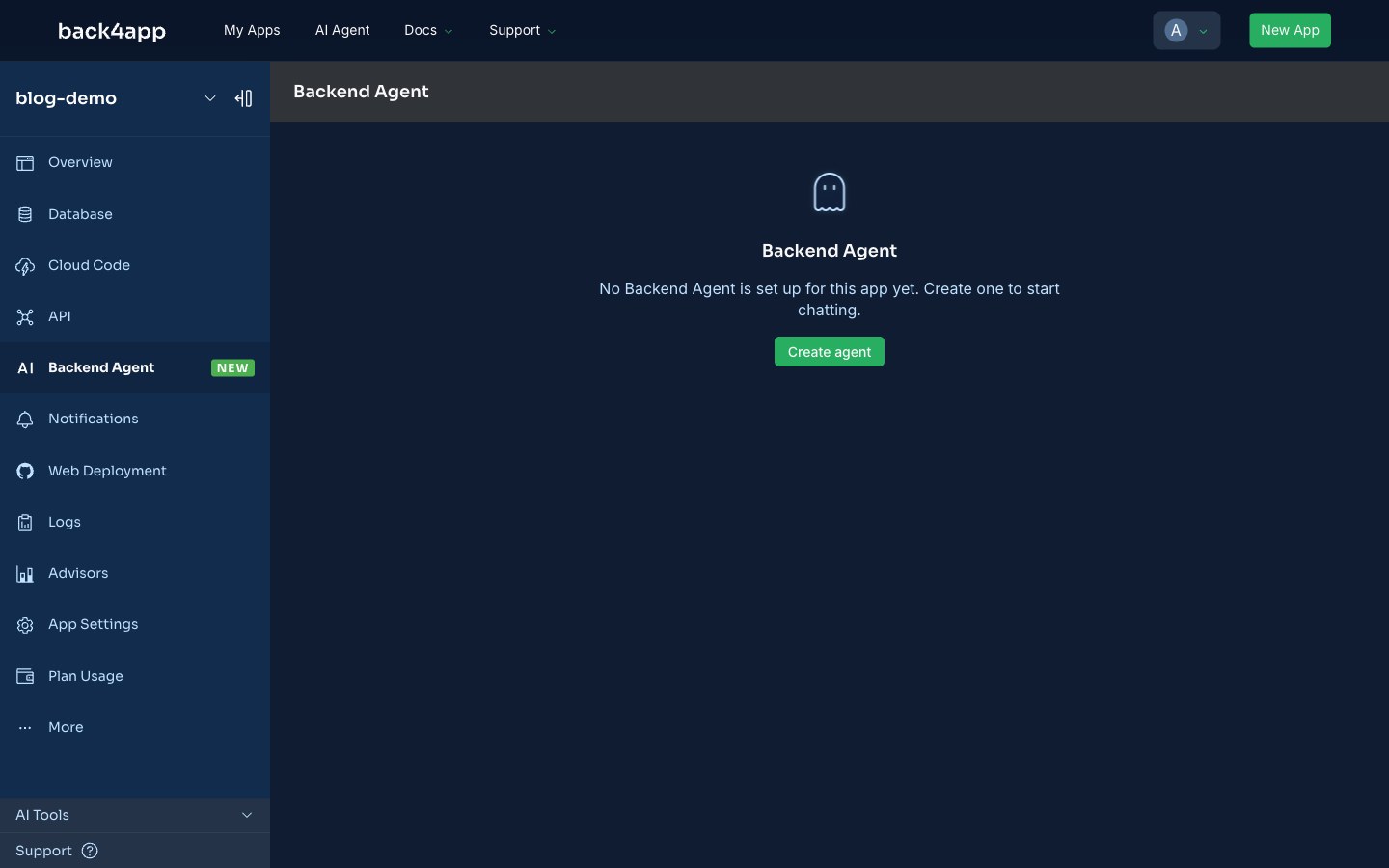Open Plan Usage sidebar label
Screen dimensions: 1389x868
point(86,676)
